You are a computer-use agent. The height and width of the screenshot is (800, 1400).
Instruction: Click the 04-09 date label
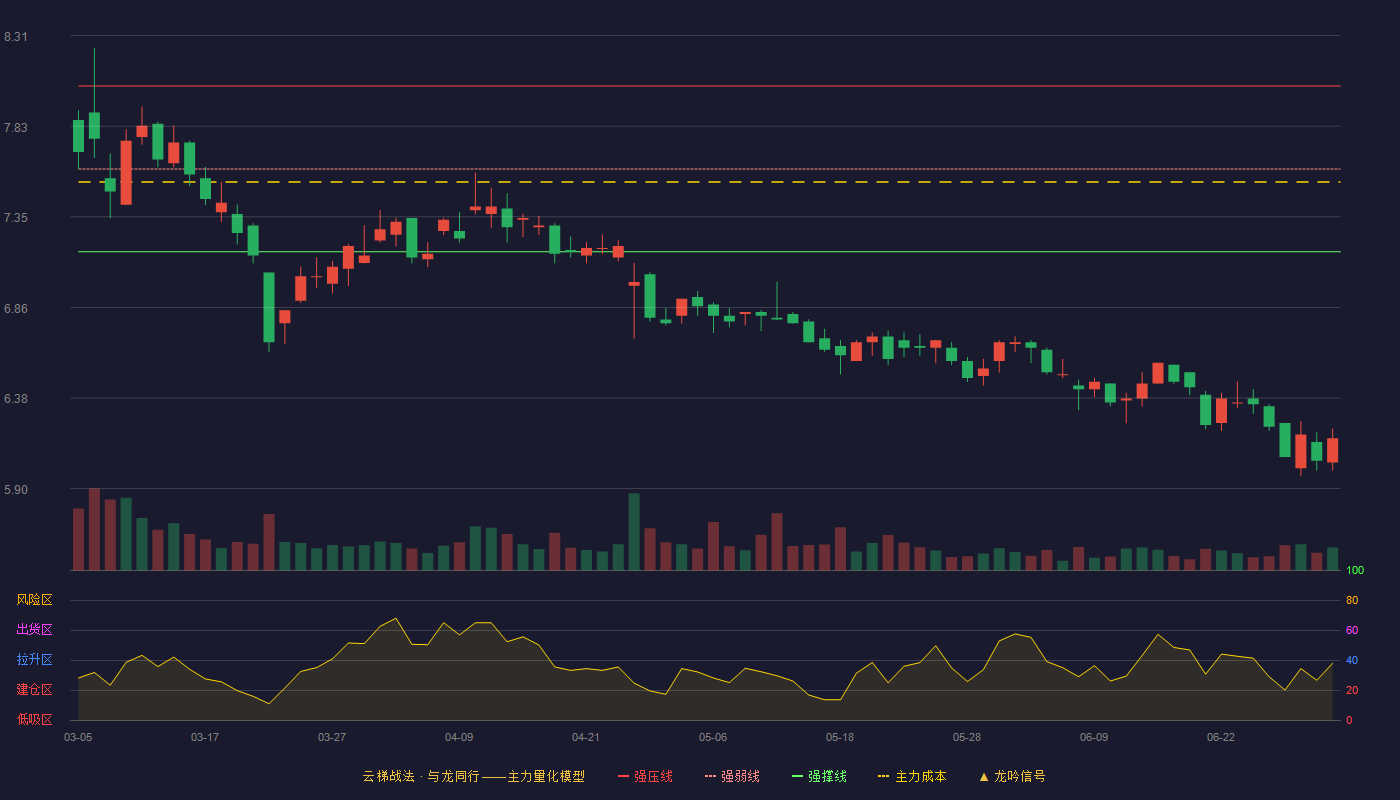[x=459, y=737]
